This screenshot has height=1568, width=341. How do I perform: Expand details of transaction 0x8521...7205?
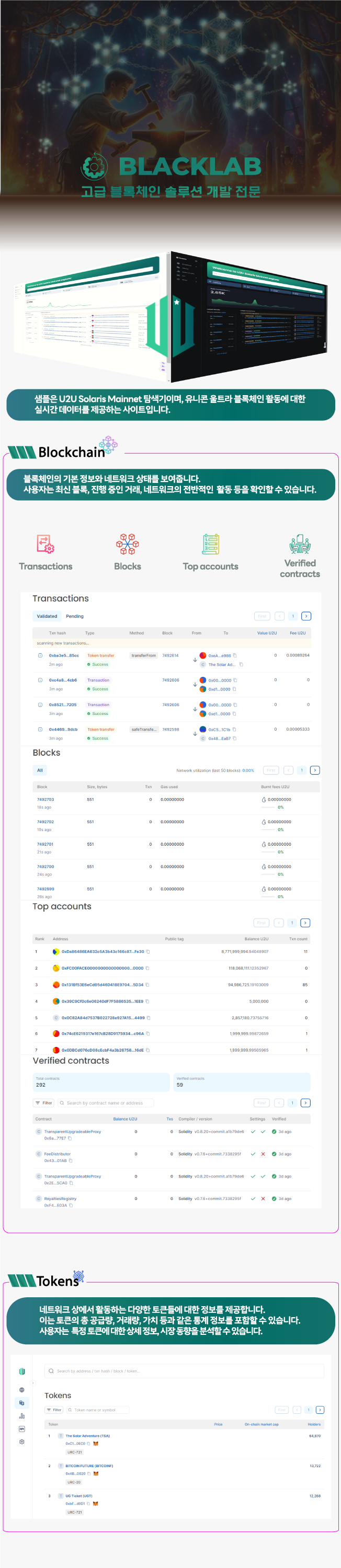click(40, 704)
